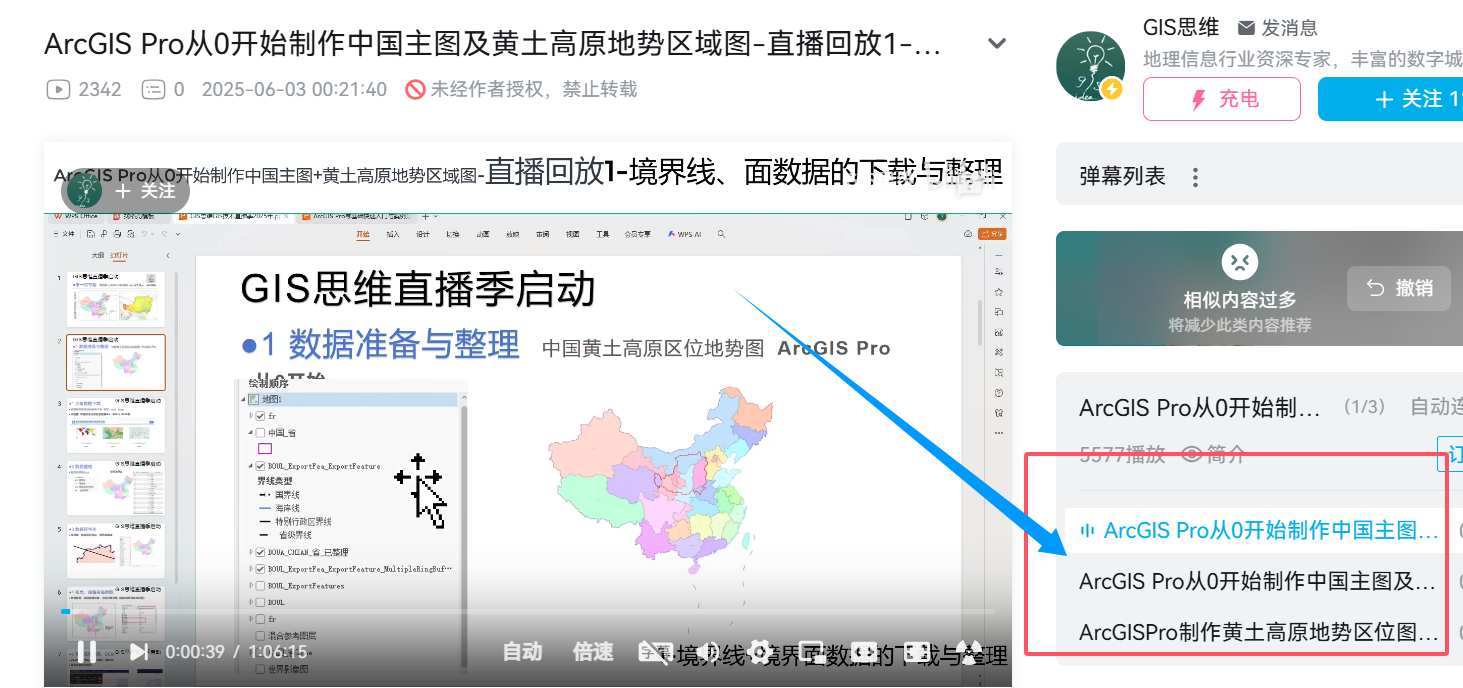Image resolution: width=1463 pixels, height=688 pixels.
Task: Mute the player volume icon
Action: [x=708, y=652]
